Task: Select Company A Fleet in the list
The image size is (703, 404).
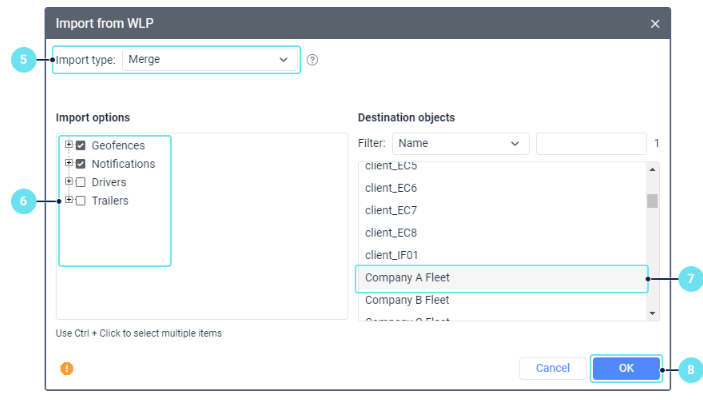Action: (502, 277)
